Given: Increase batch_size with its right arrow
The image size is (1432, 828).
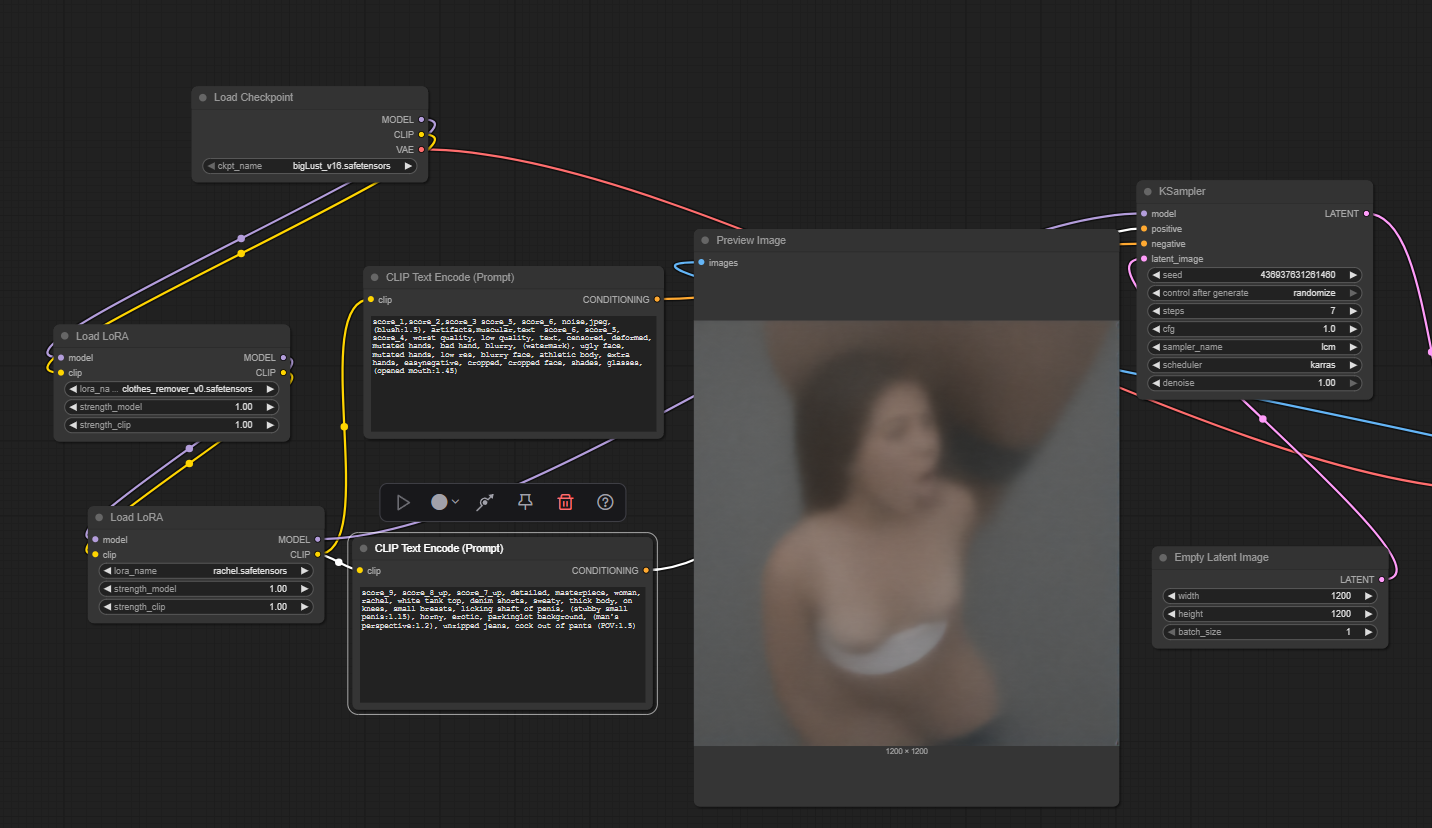Looking at the screenshot, I should pos(1369,632).
